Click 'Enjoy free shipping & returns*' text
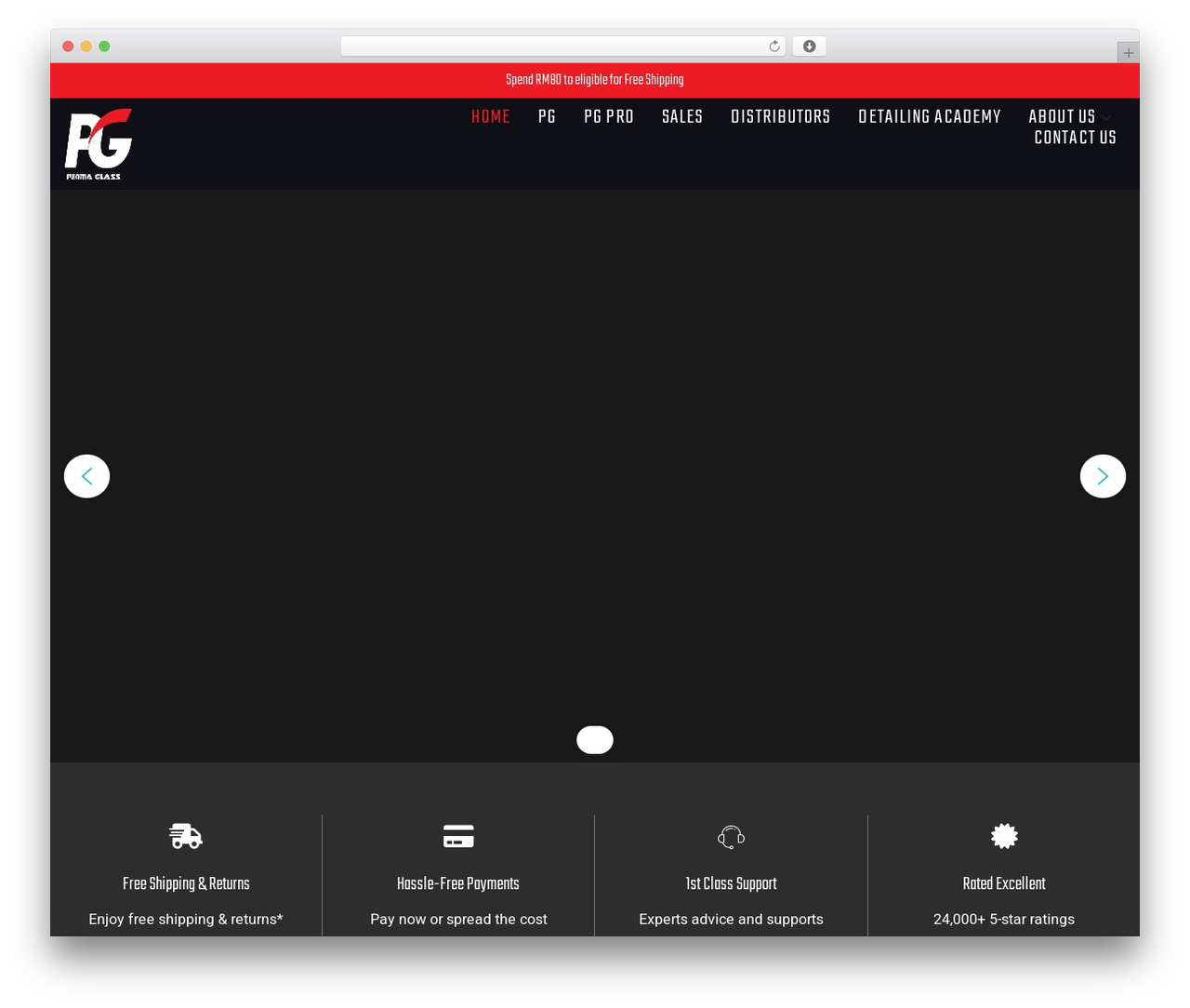The height and width of the screenshot is (1008, 1190). (186, 919)
